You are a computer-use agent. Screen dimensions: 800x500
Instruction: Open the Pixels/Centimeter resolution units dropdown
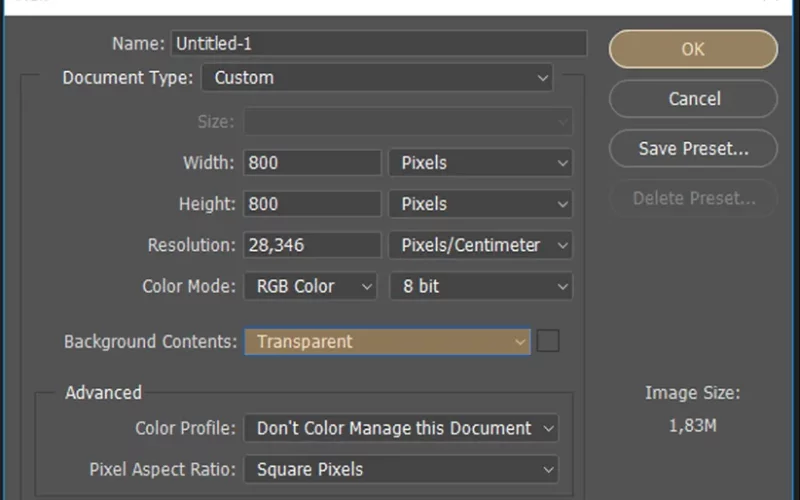tap(480, 245)
